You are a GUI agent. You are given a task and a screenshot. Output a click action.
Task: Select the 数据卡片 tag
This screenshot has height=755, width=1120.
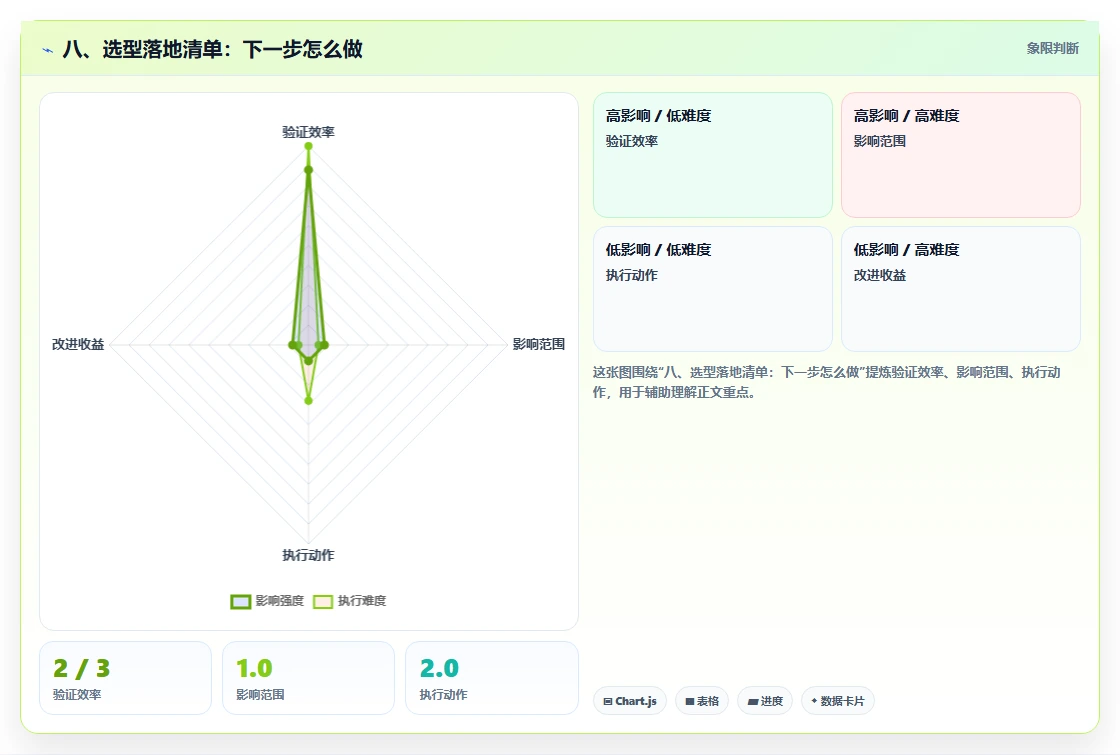838,701
